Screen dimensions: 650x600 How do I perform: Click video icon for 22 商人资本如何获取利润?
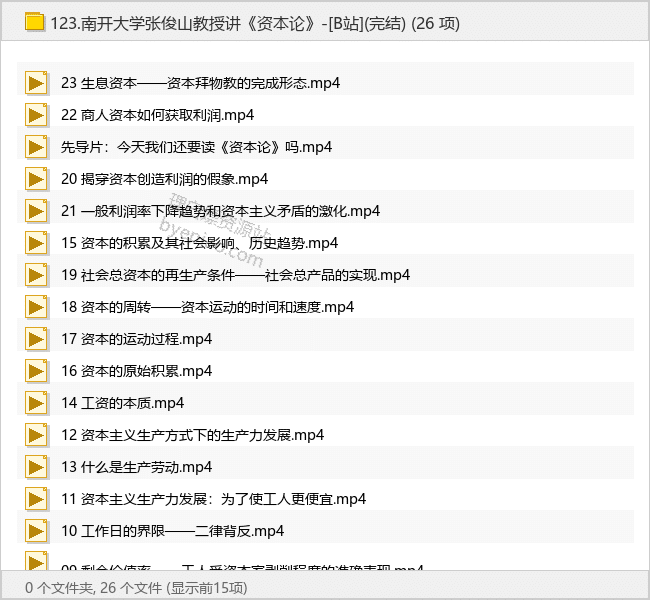click(36, 115)
